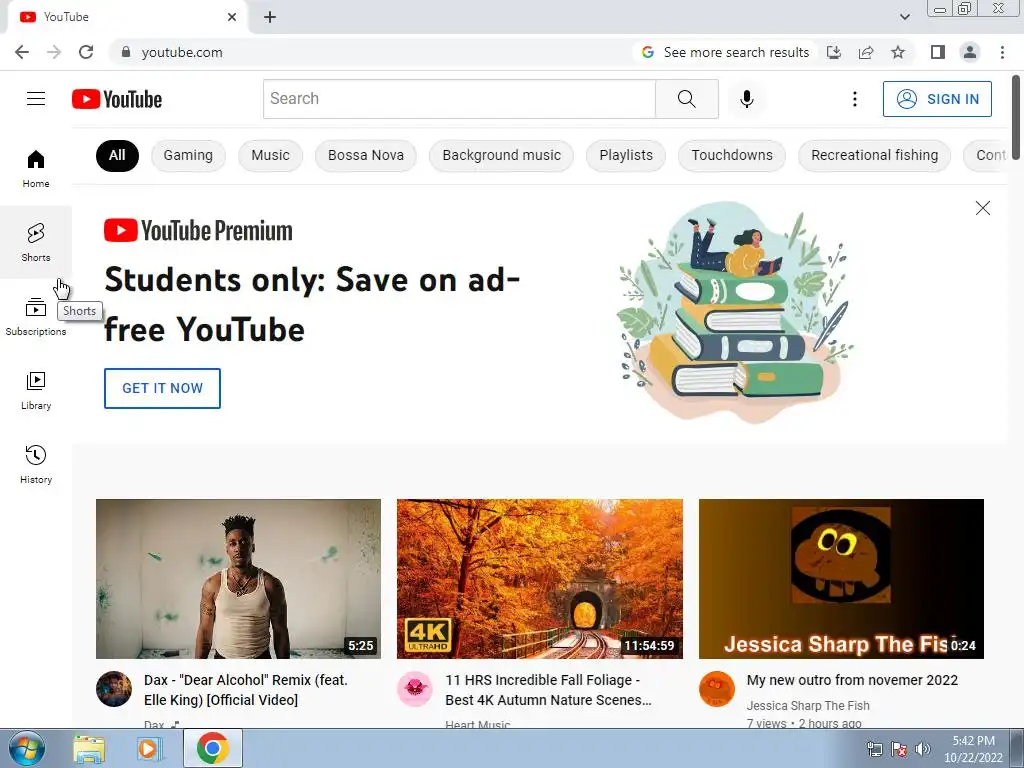Click the page vertical scrollbar thumb
Viewport: 1024px width, 768px height.
pos(1017,118)
